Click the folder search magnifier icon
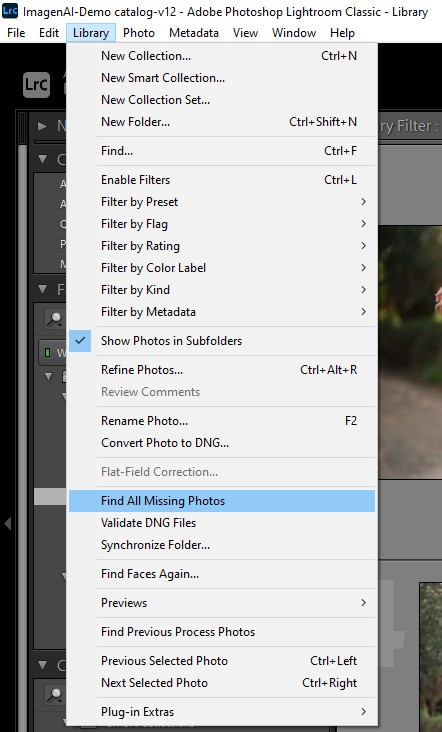 pyautogui.click(x=55, y=318)
